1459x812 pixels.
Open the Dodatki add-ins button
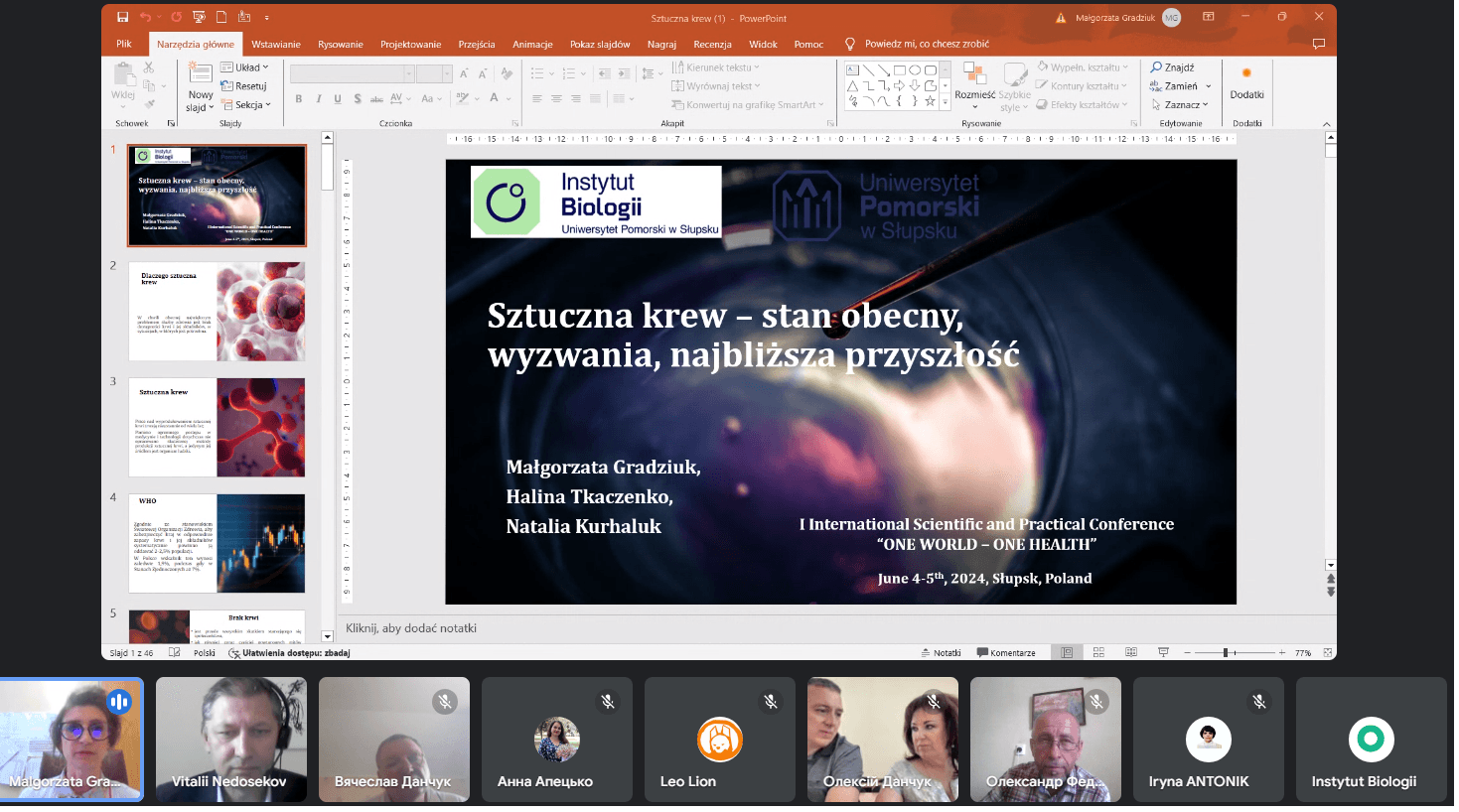click(1247, 83)
